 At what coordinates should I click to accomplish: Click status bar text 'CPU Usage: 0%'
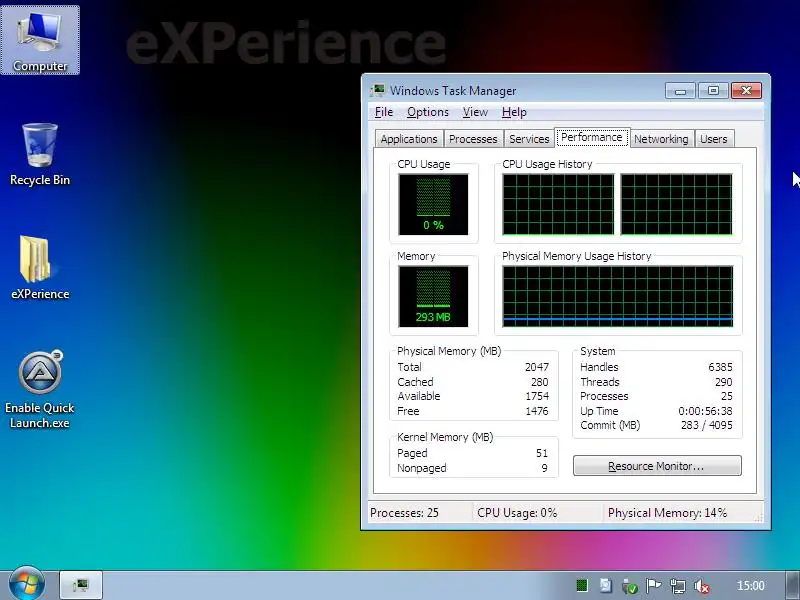click(x=517, y=513)
